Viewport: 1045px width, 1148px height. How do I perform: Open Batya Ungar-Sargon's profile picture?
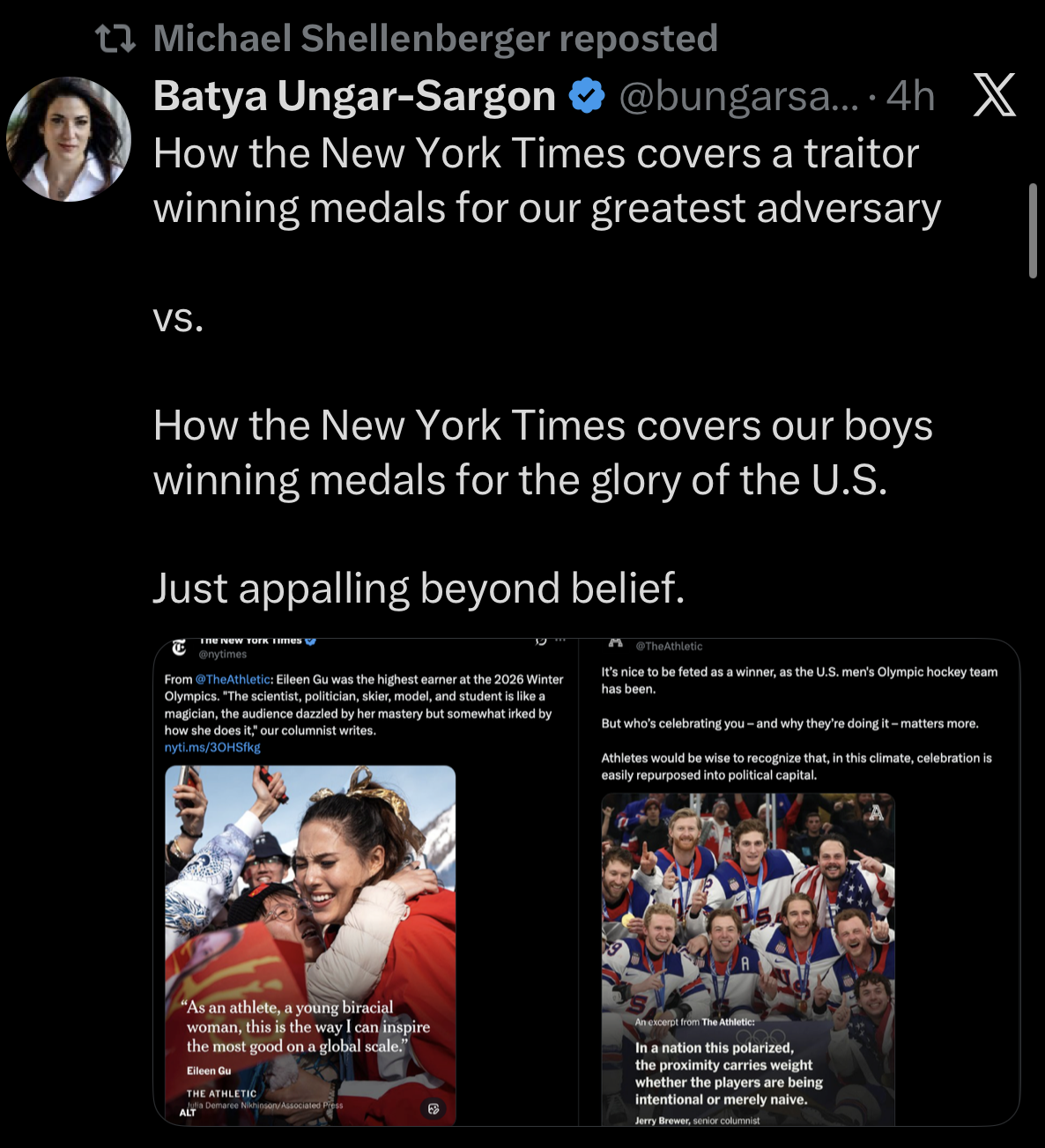[69, 138]
